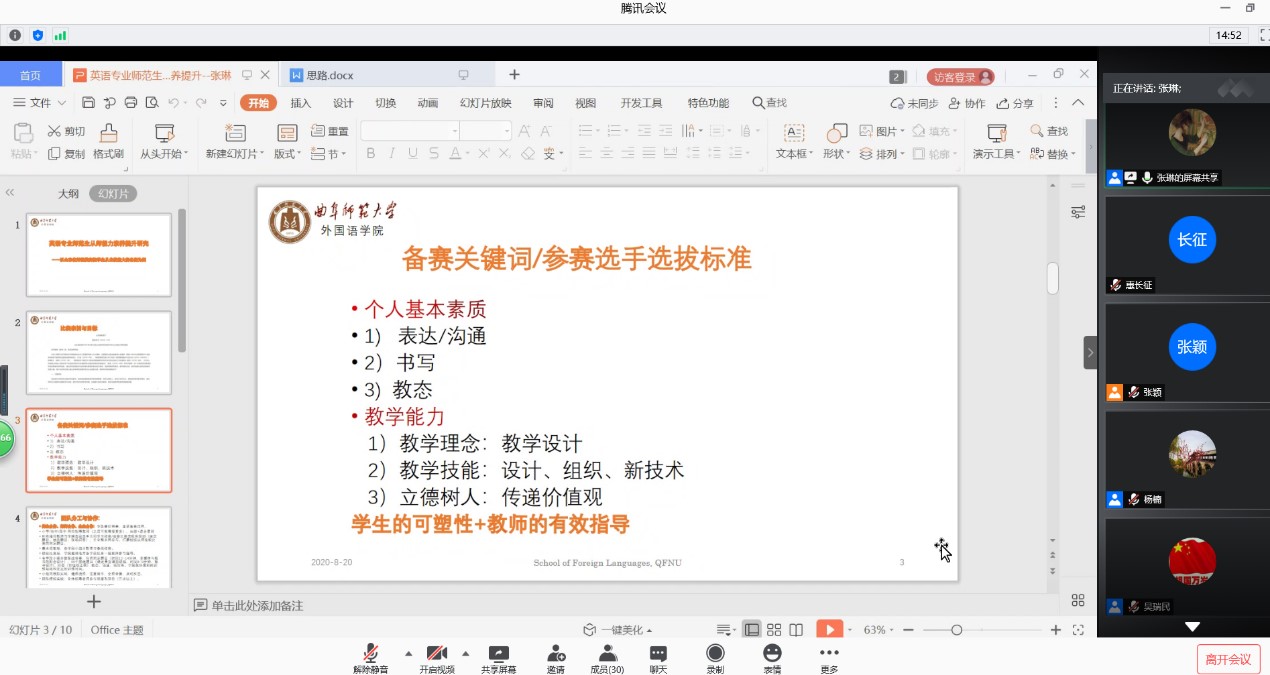Open the font name combo box
The image size is (1270, 675).
point(409,131)
